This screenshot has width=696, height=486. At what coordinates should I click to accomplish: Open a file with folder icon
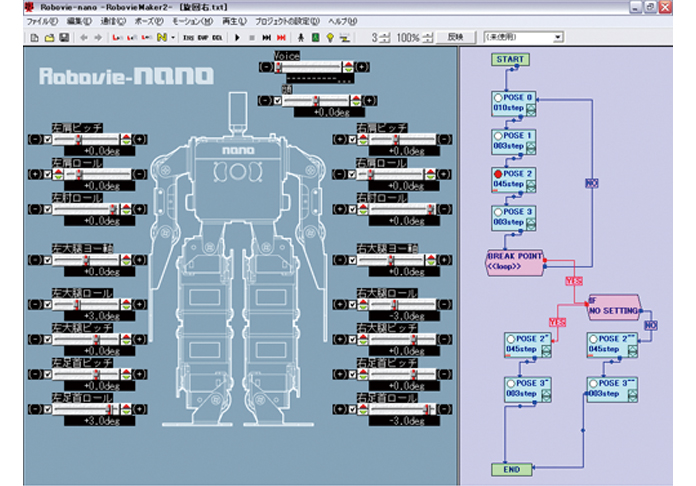49,38
